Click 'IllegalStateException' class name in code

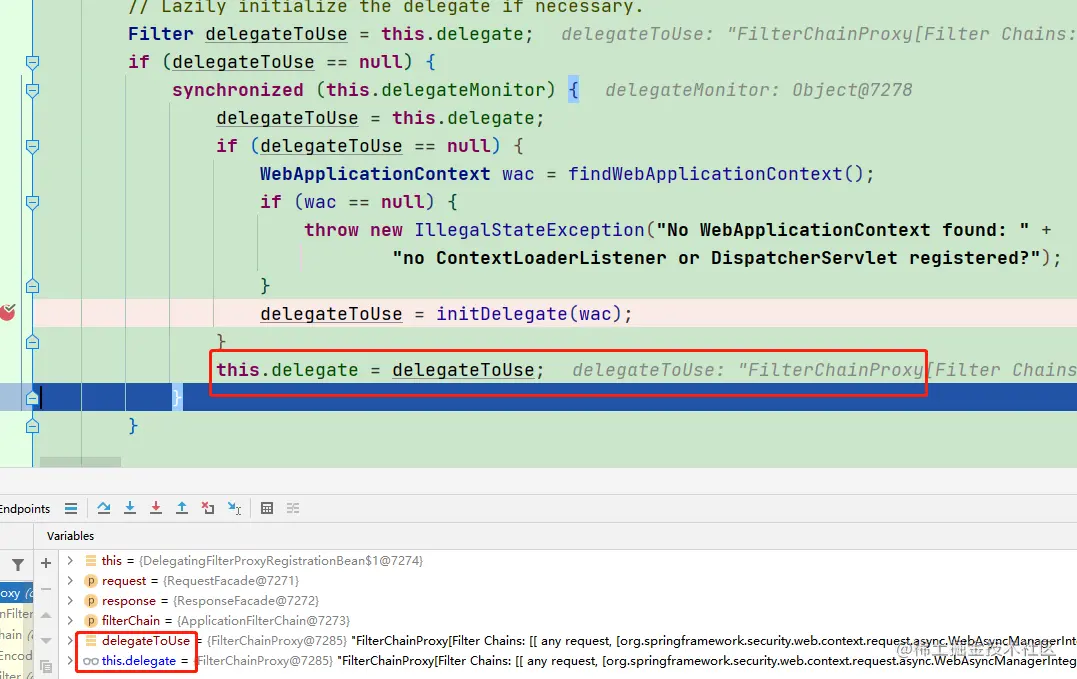coord(530,230)
